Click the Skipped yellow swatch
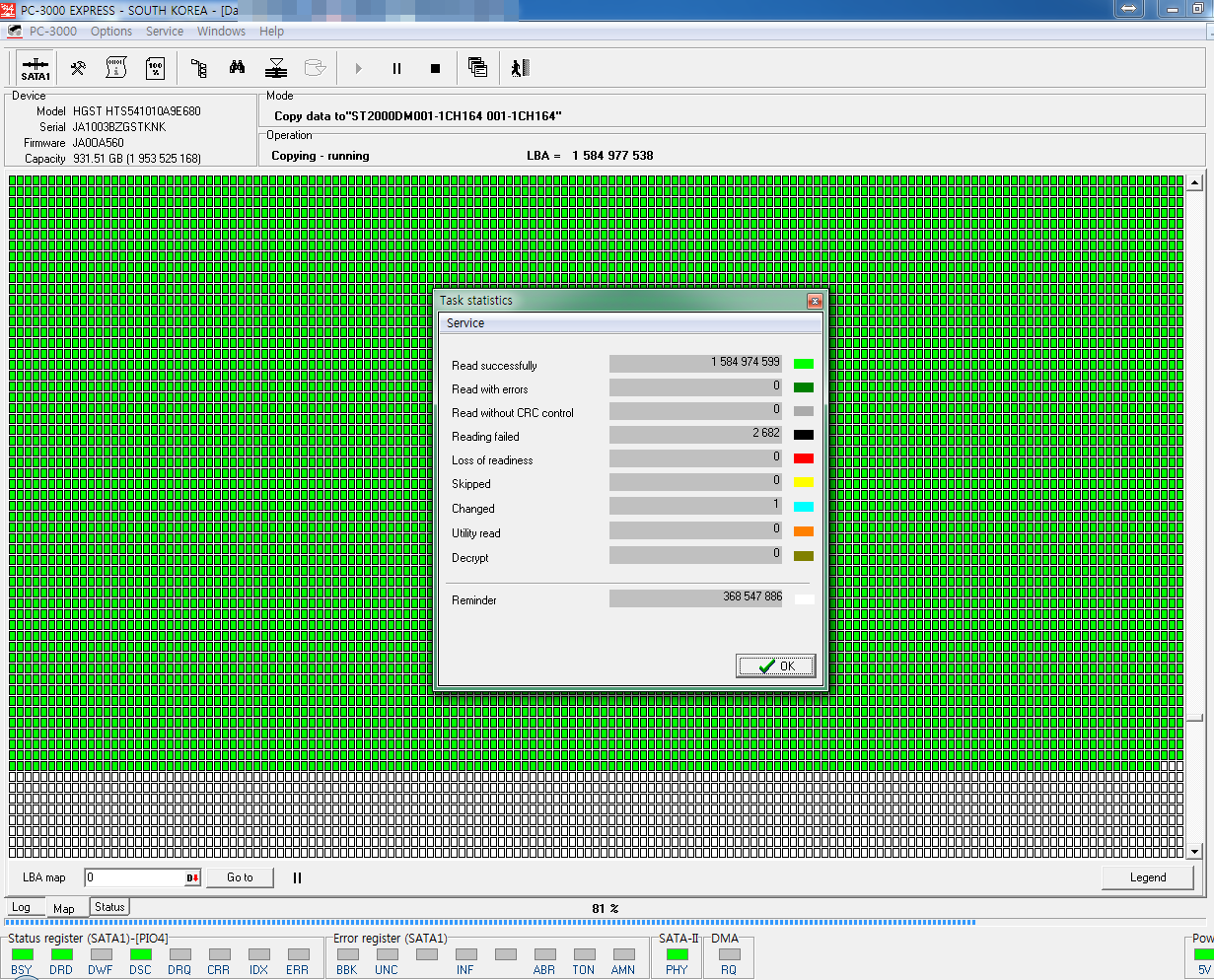Image resolution: width=1214 pixels, height=980 pixels. [804, 482]
